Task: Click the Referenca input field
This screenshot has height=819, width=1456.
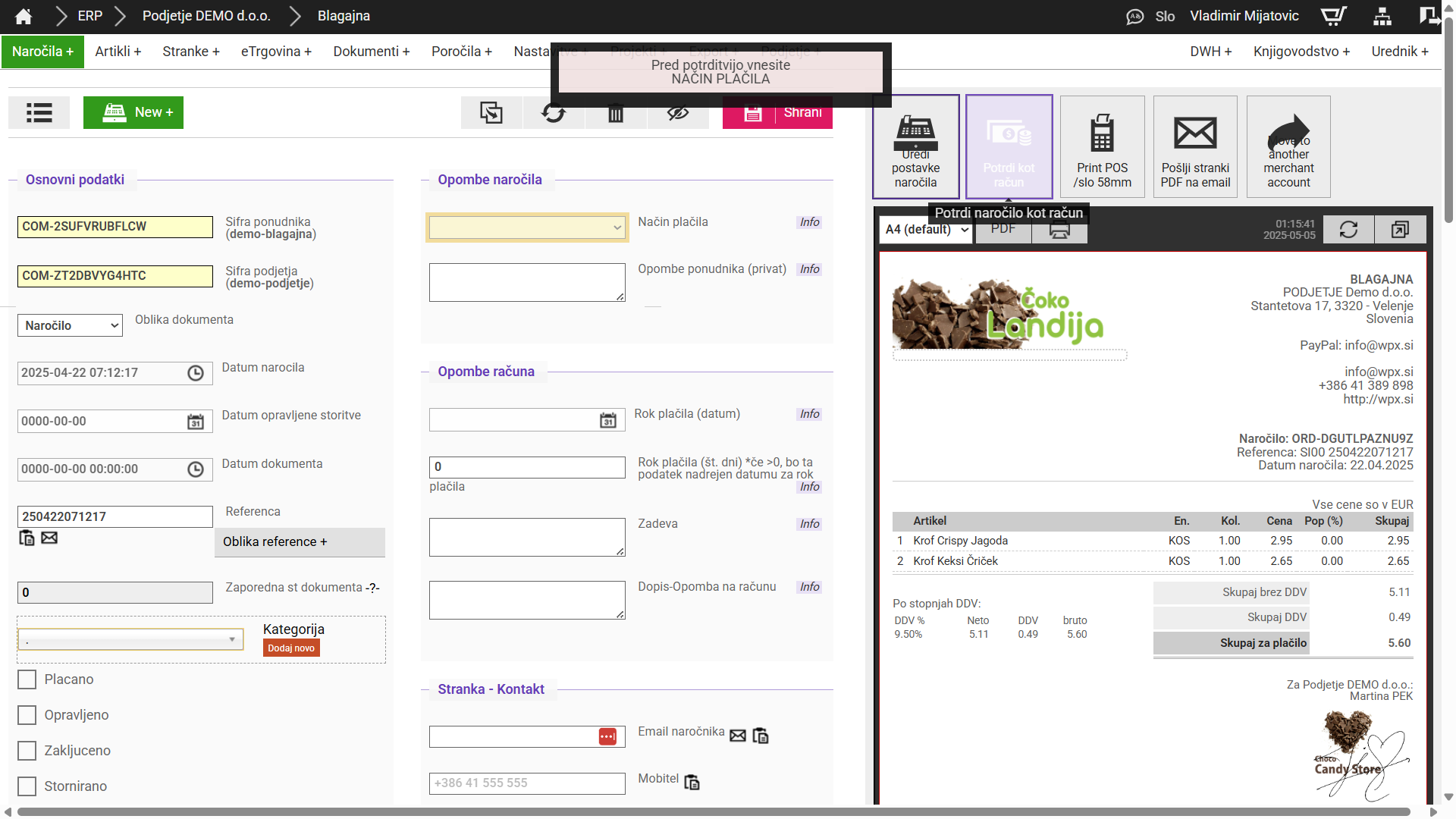Action: pos(115,516)
